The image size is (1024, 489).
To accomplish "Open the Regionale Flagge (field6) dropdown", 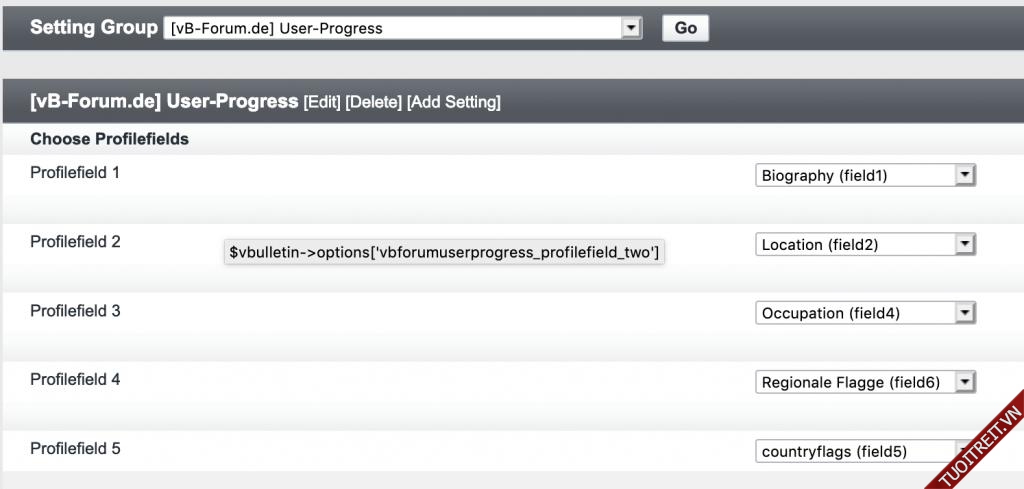I will [x=865, y=382].
